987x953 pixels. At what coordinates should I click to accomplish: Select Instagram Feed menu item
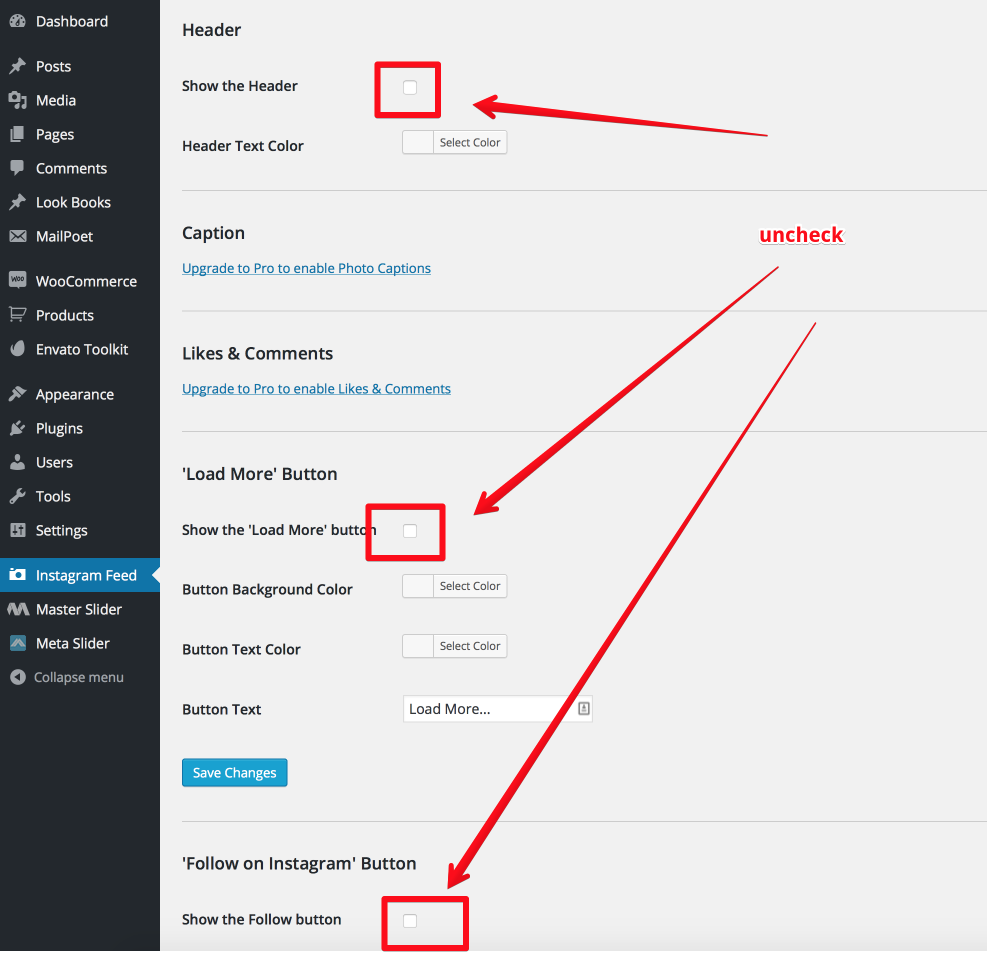point(80,575)
